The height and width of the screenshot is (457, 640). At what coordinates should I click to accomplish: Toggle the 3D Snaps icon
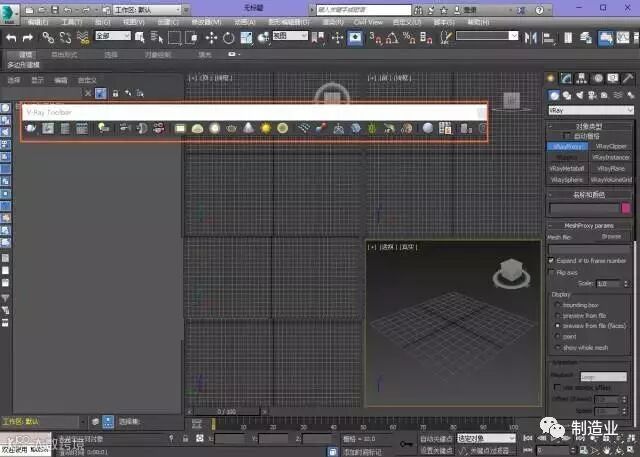click(x=375, y=38)
